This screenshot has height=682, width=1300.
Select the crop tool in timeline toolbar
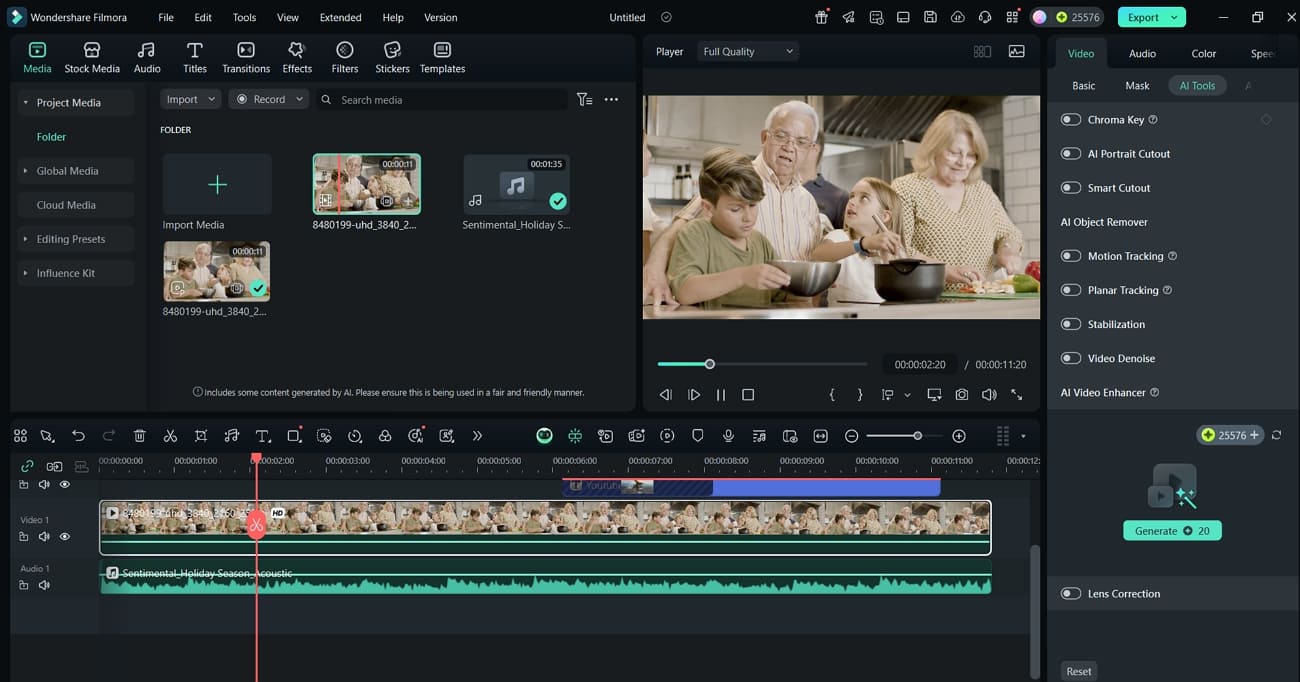[x=201, y=436]
